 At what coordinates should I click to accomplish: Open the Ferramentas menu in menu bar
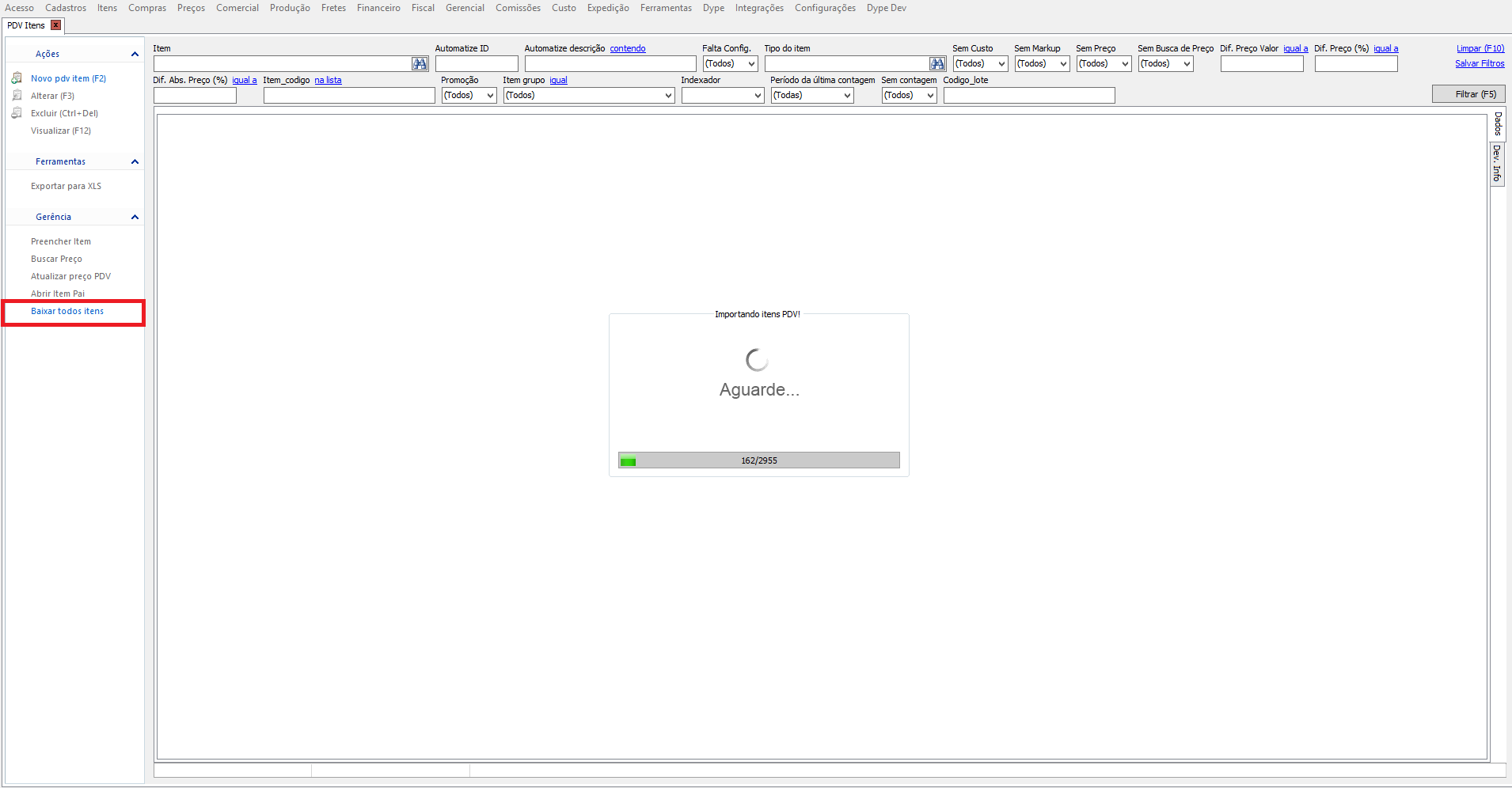click(666, 8)
